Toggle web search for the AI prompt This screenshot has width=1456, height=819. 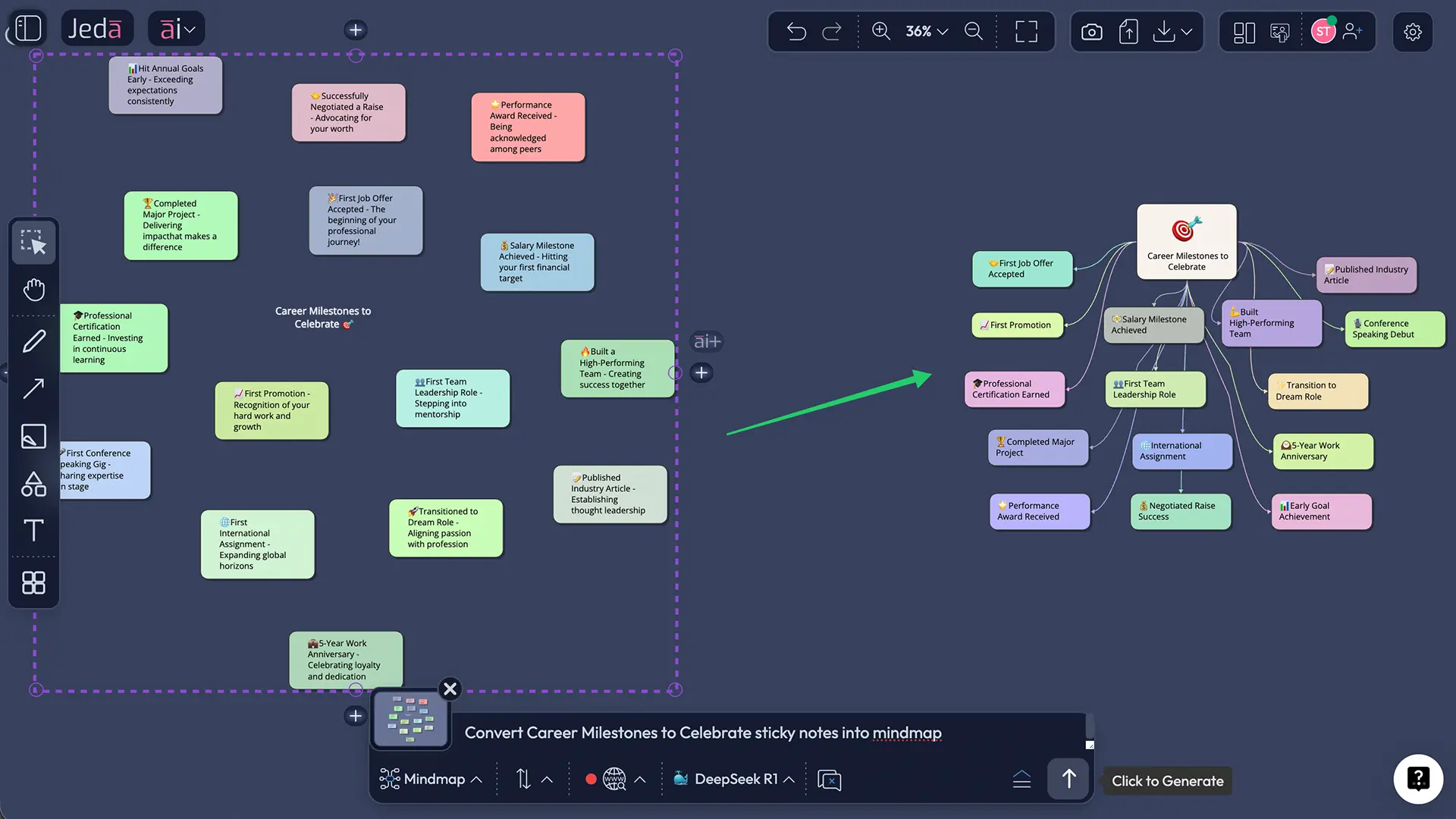pos(614,779)
